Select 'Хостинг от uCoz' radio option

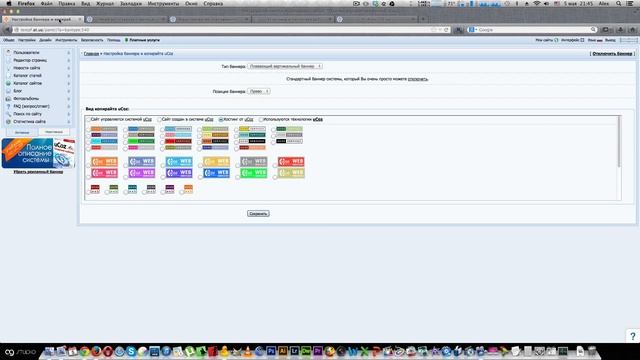[x=221, y=120]
